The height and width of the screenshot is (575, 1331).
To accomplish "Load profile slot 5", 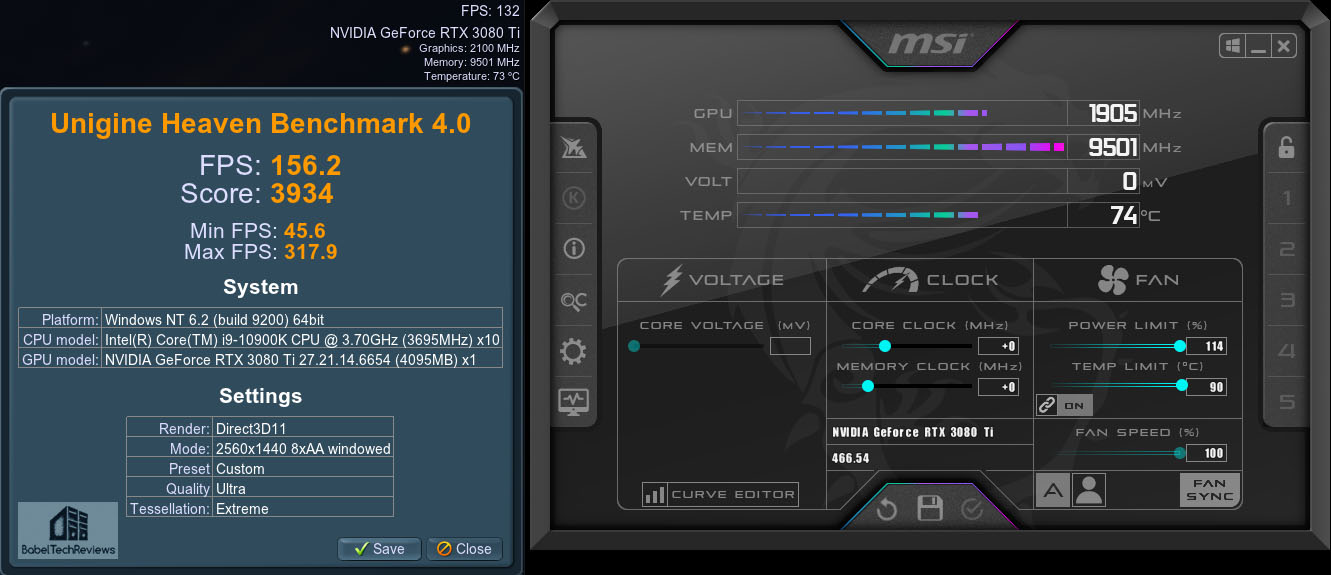I will point(1287,402).
